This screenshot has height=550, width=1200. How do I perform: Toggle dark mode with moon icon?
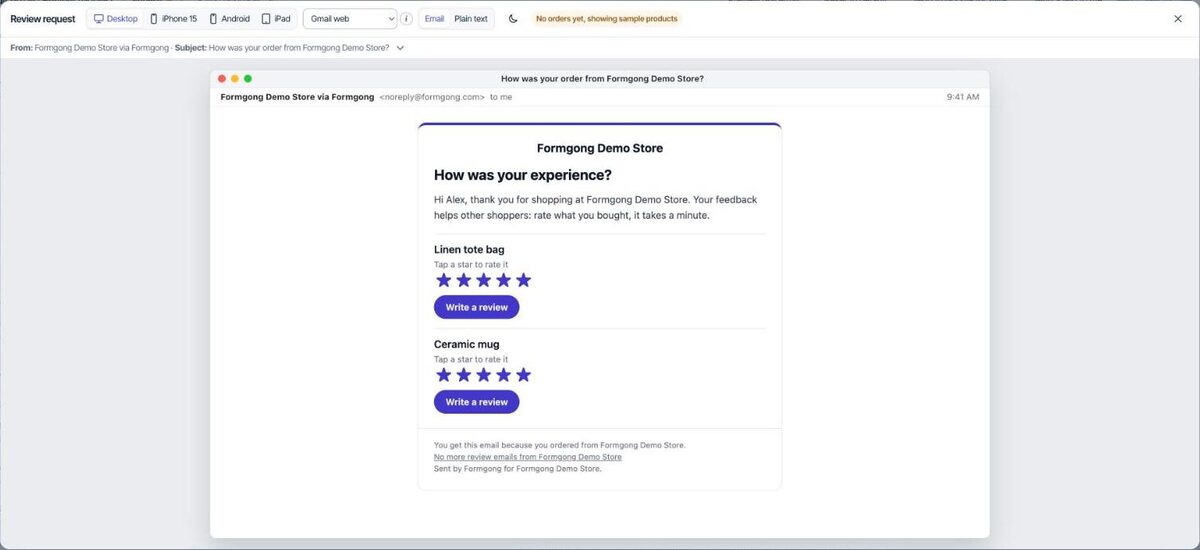pos(513,19)
